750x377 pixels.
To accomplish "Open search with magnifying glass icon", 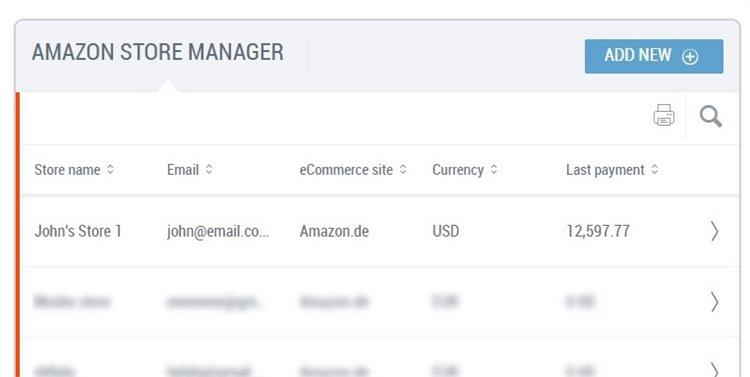I will click(x=710, y=116).
